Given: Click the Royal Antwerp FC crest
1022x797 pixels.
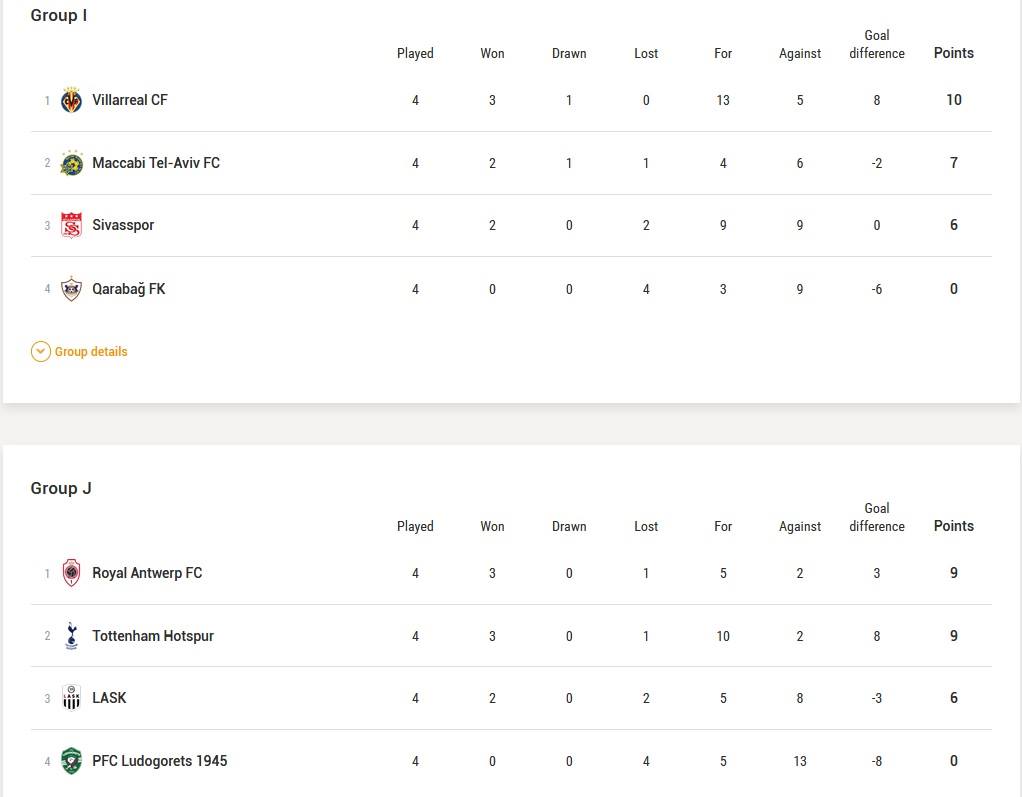Looking at the screenshot, I should (x=71, y=573).
